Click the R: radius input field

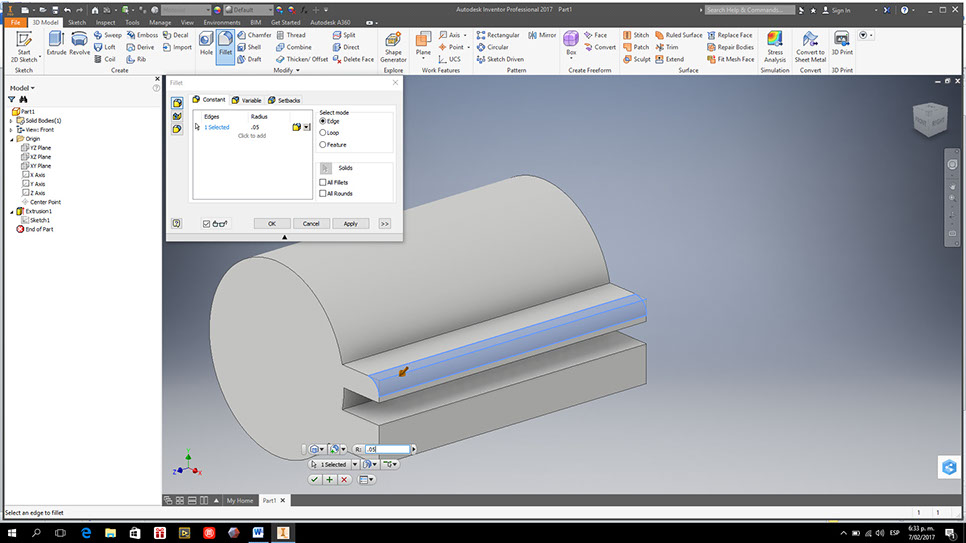pyautogui.click(x=387, y=450)
